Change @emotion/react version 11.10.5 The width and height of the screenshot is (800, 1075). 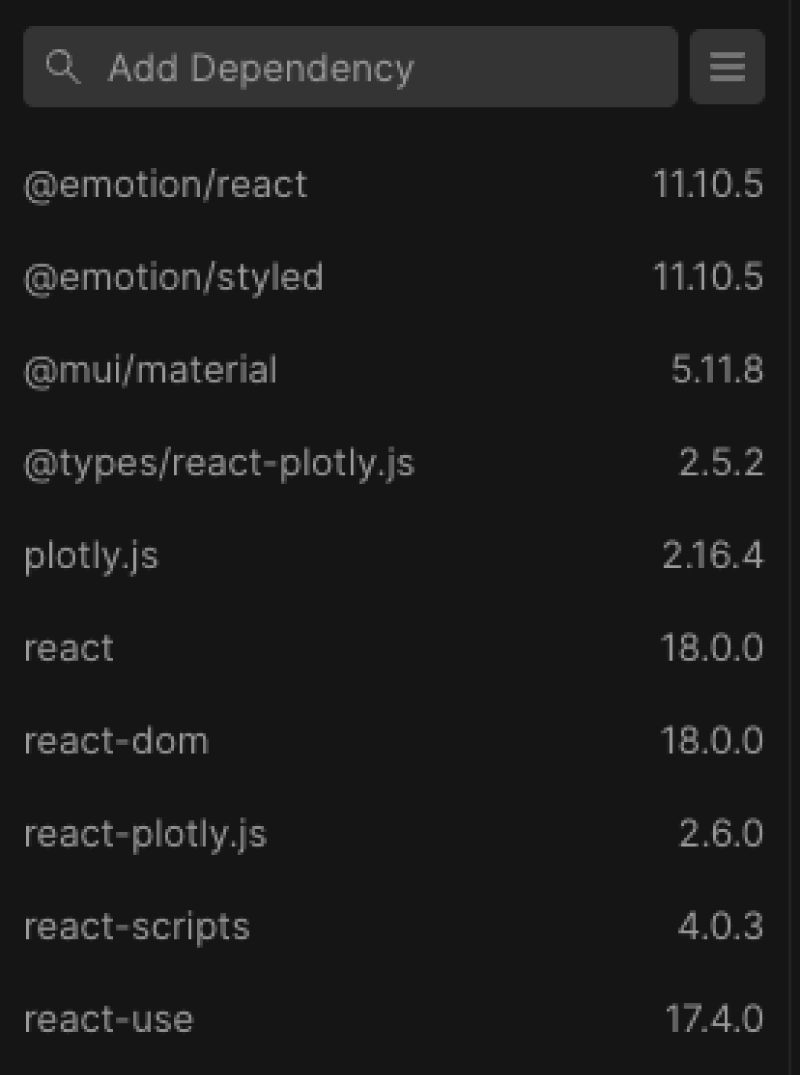tap(708, 185)
